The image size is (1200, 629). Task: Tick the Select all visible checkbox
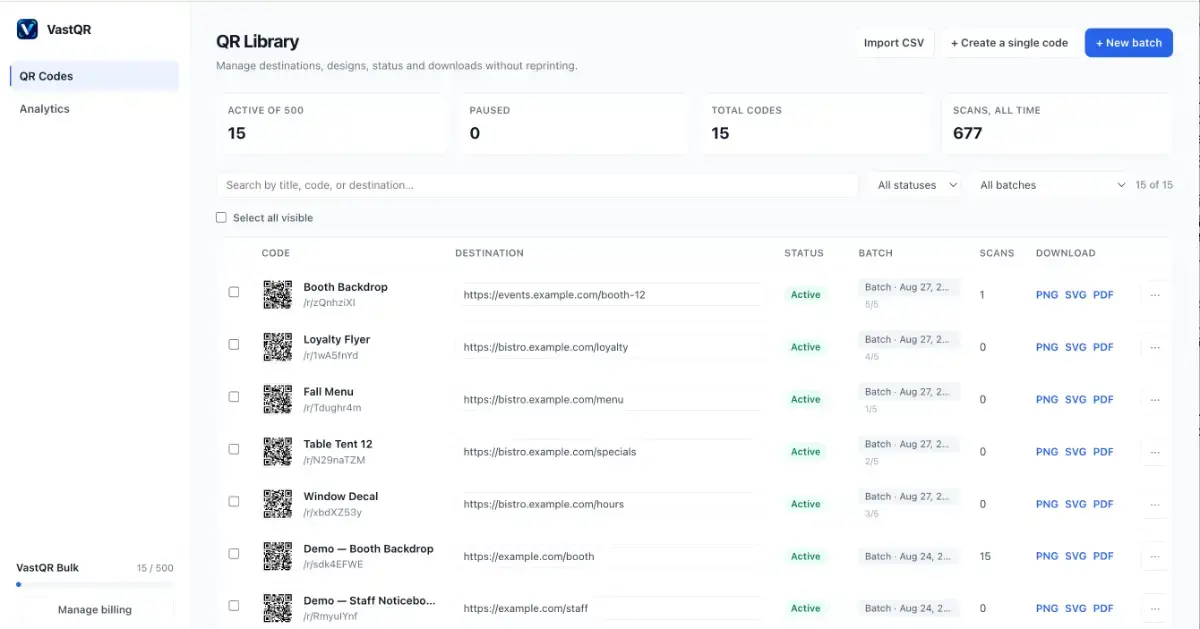click(x=221, y=217)
